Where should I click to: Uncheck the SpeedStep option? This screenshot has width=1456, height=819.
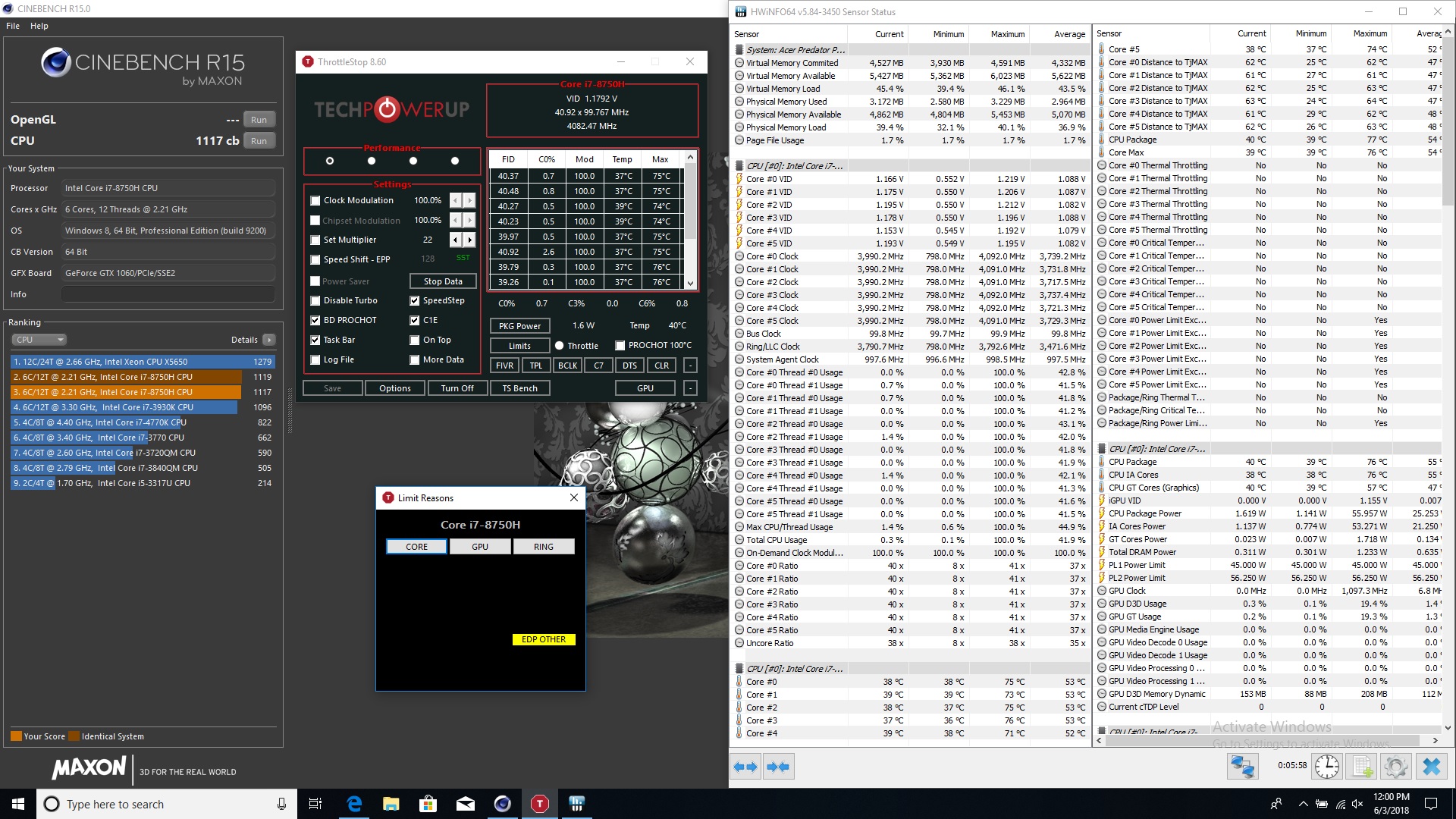(415, 301)
